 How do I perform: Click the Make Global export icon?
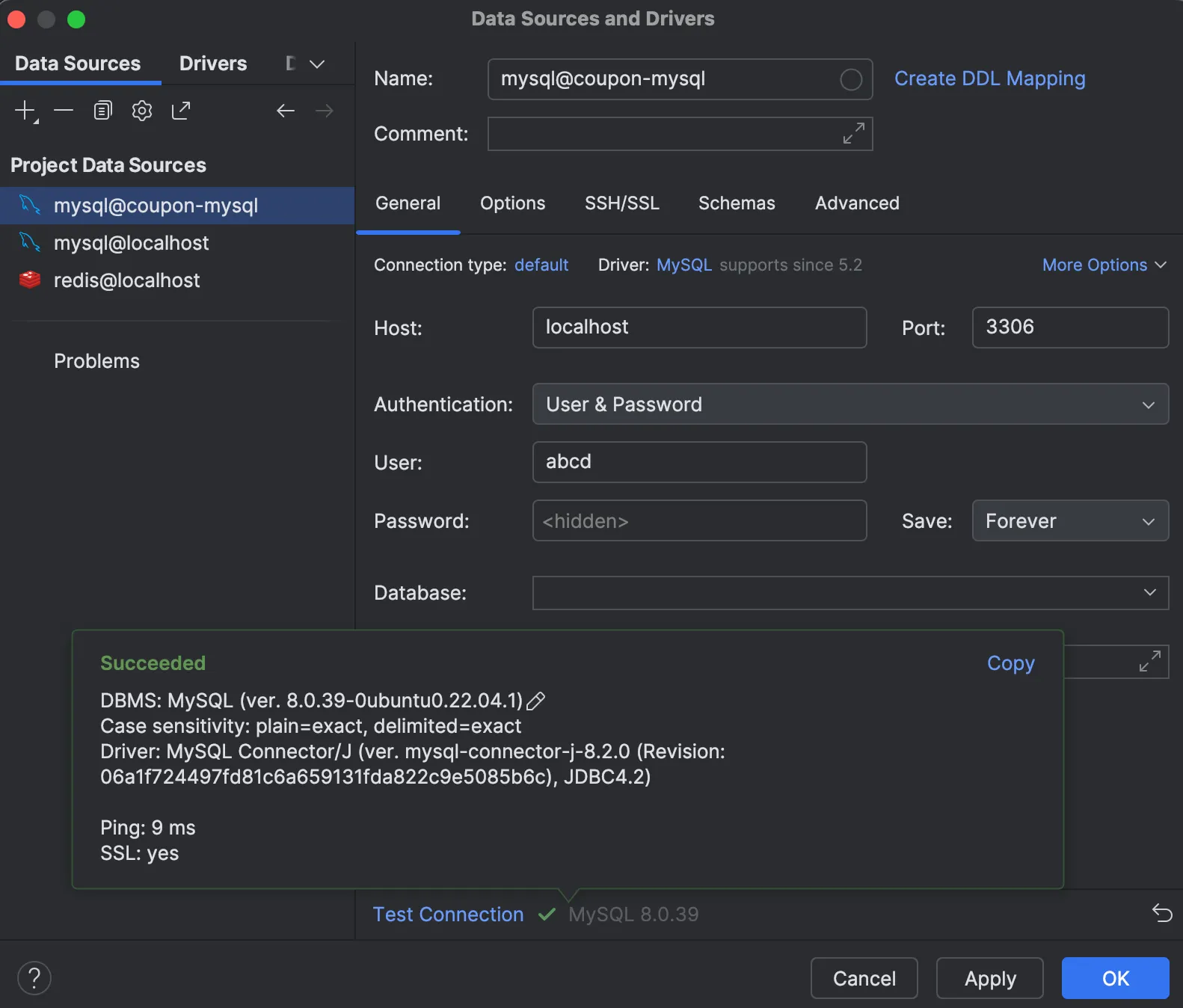point(181,111)
